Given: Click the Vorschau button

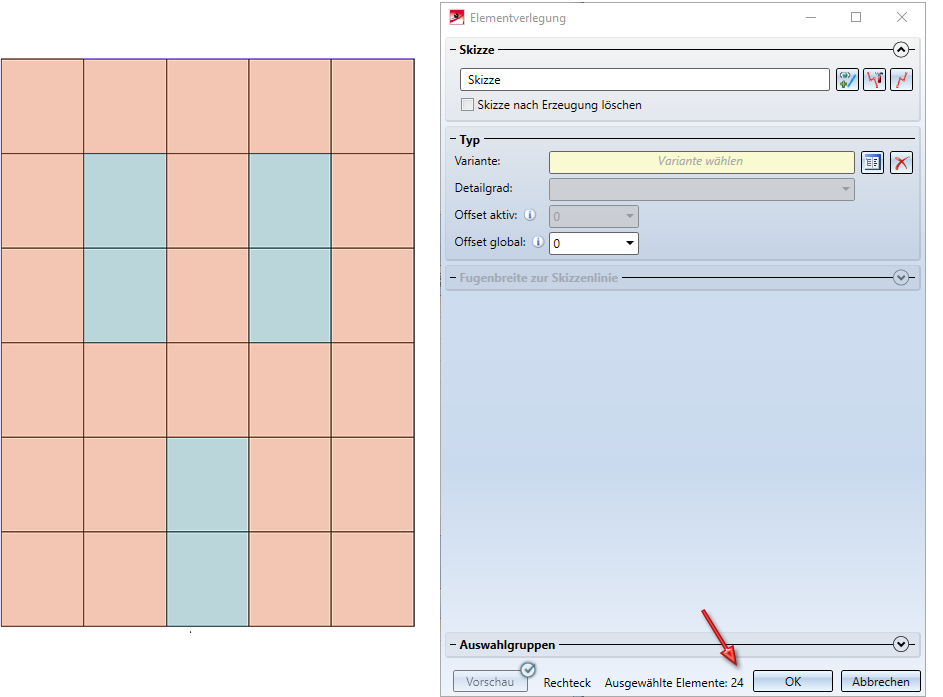Looking at the screenshot, I should (x=490, y=681).
